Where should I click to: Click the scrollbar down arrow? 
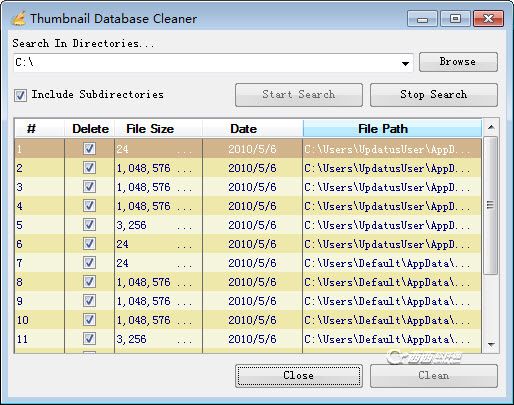tap(491, 345)
